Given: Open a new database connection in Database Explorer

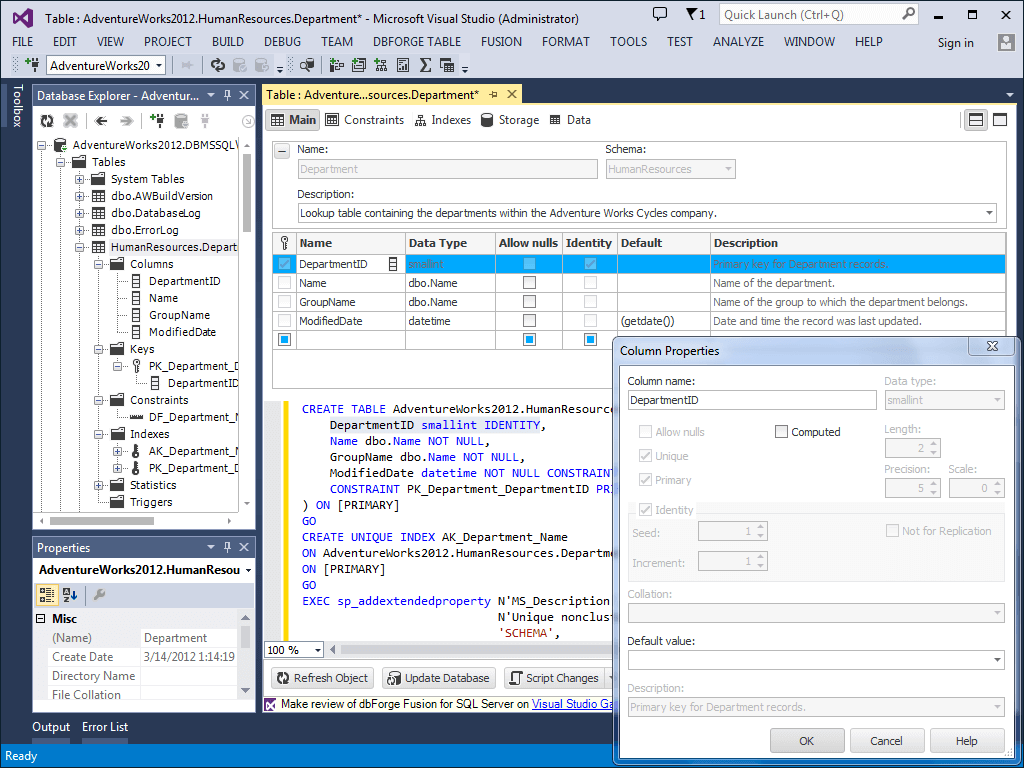Looking at the screenshot, I should coord(157,120).
